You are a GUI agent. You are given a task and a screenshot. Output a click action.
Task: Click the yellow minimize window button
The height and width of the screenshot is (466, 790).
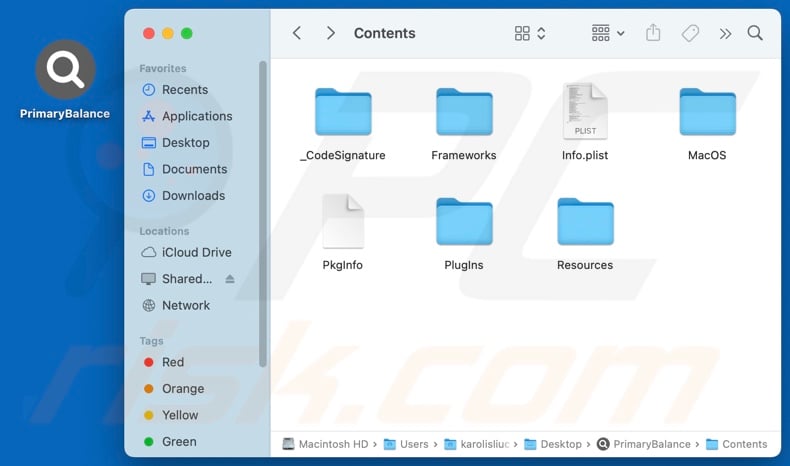pos(168,33)
